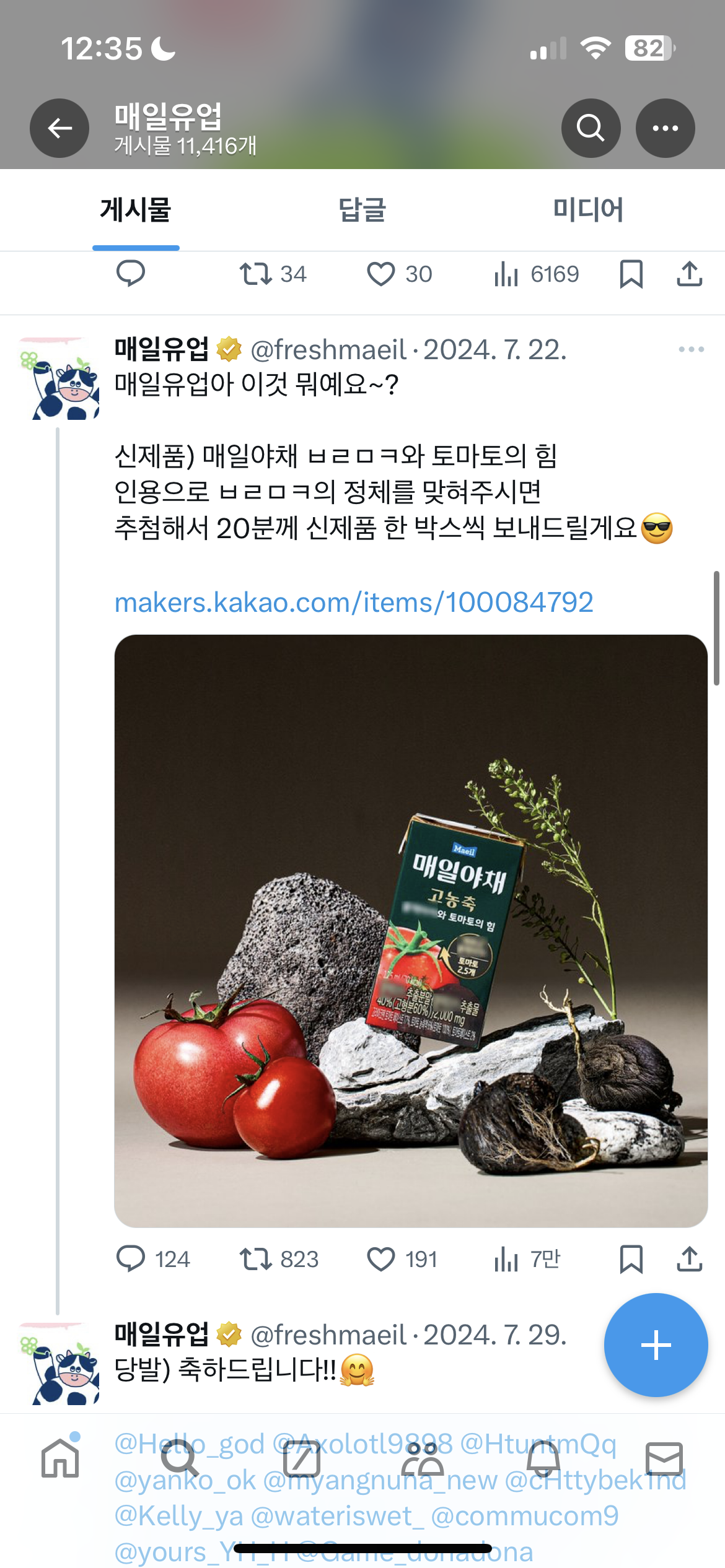Open profile search magnifier icon
Viewport: 725px width, 1568px height.
coord(591,128)
